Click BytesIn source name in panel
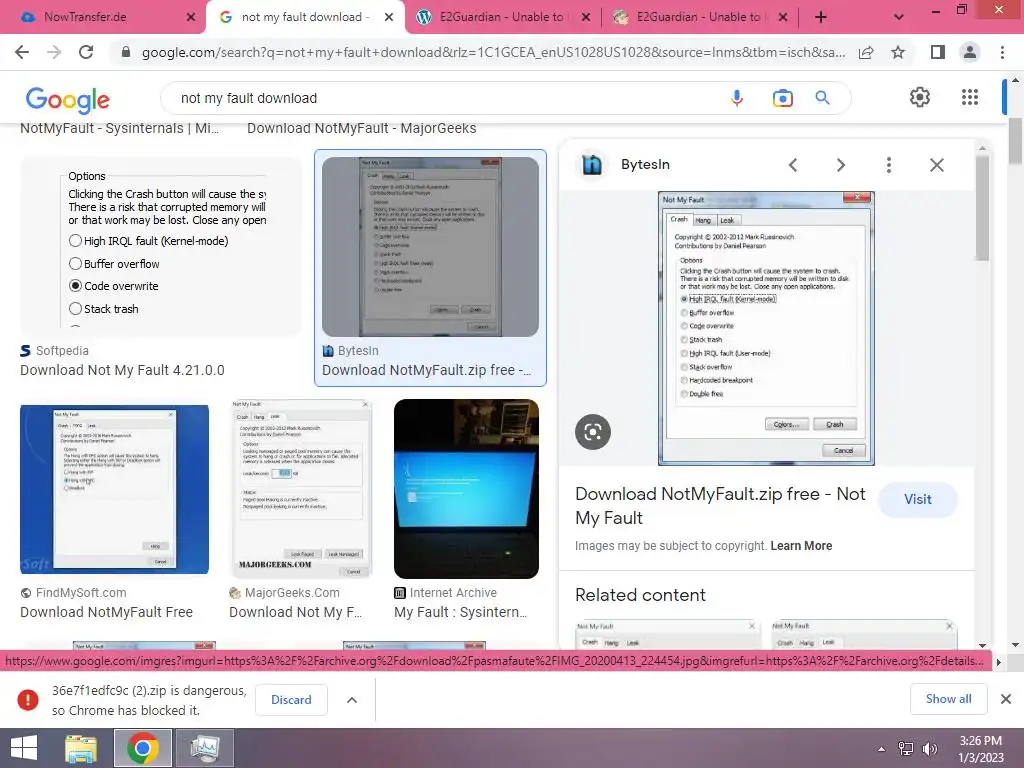 [x=645, y=165]
